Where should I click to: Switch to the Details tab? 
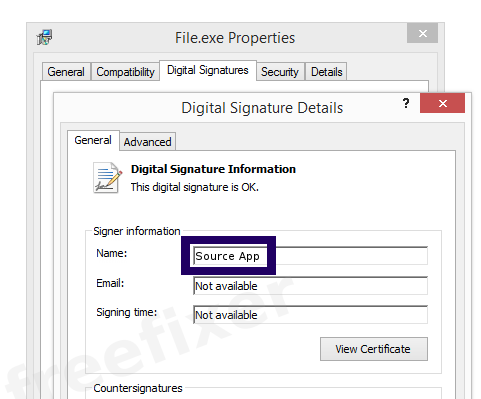tap(326, 72)
